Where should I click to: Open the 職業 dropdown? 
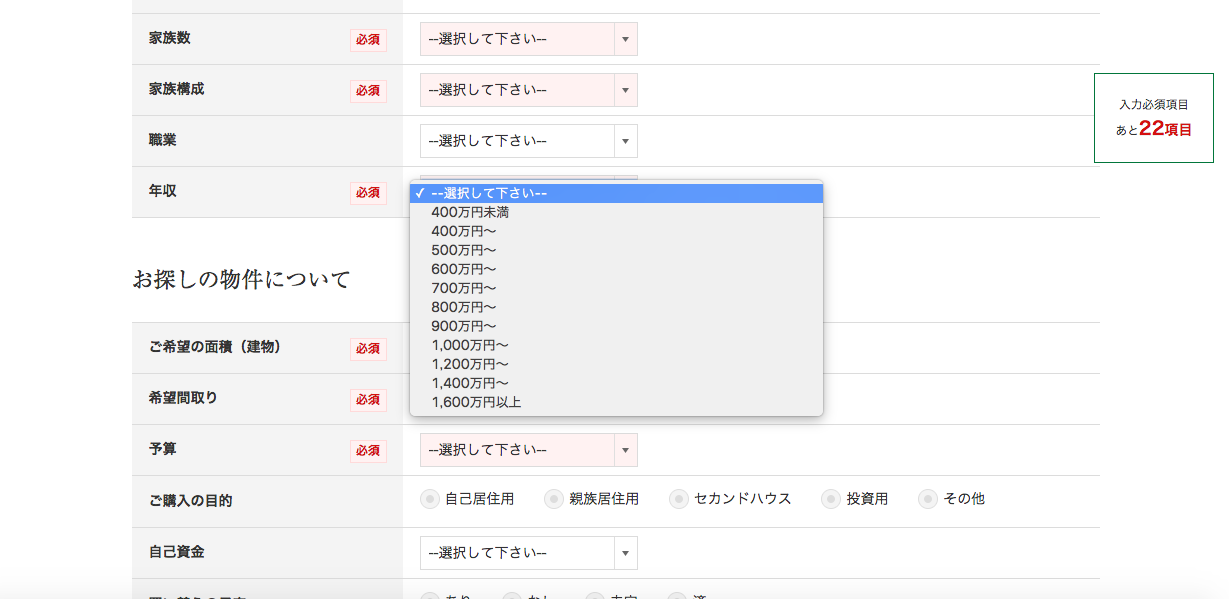click(x=528, y=141)
